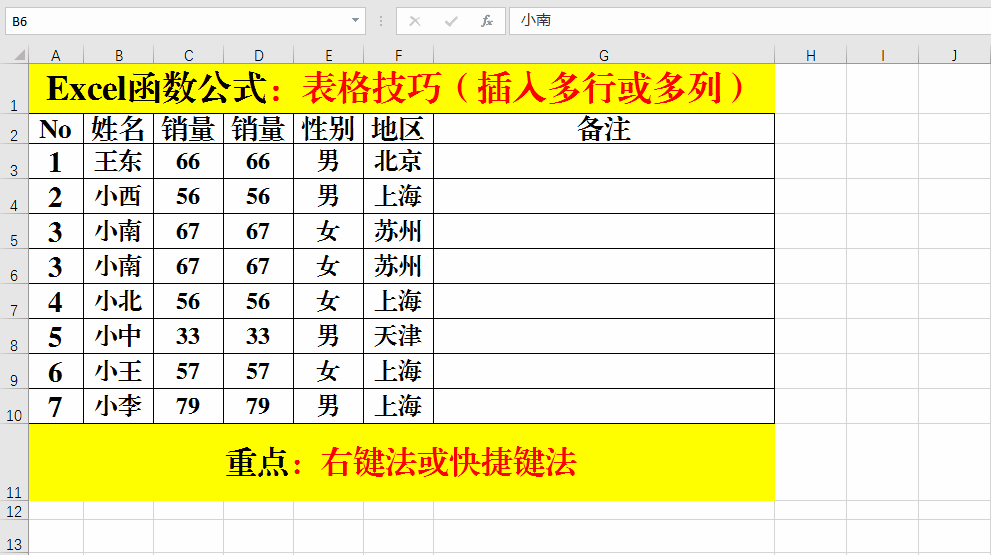The image size is (991, 555).
Task: Click the empty 备注 cell in 王东's row
Action: (x=604, y=162)
